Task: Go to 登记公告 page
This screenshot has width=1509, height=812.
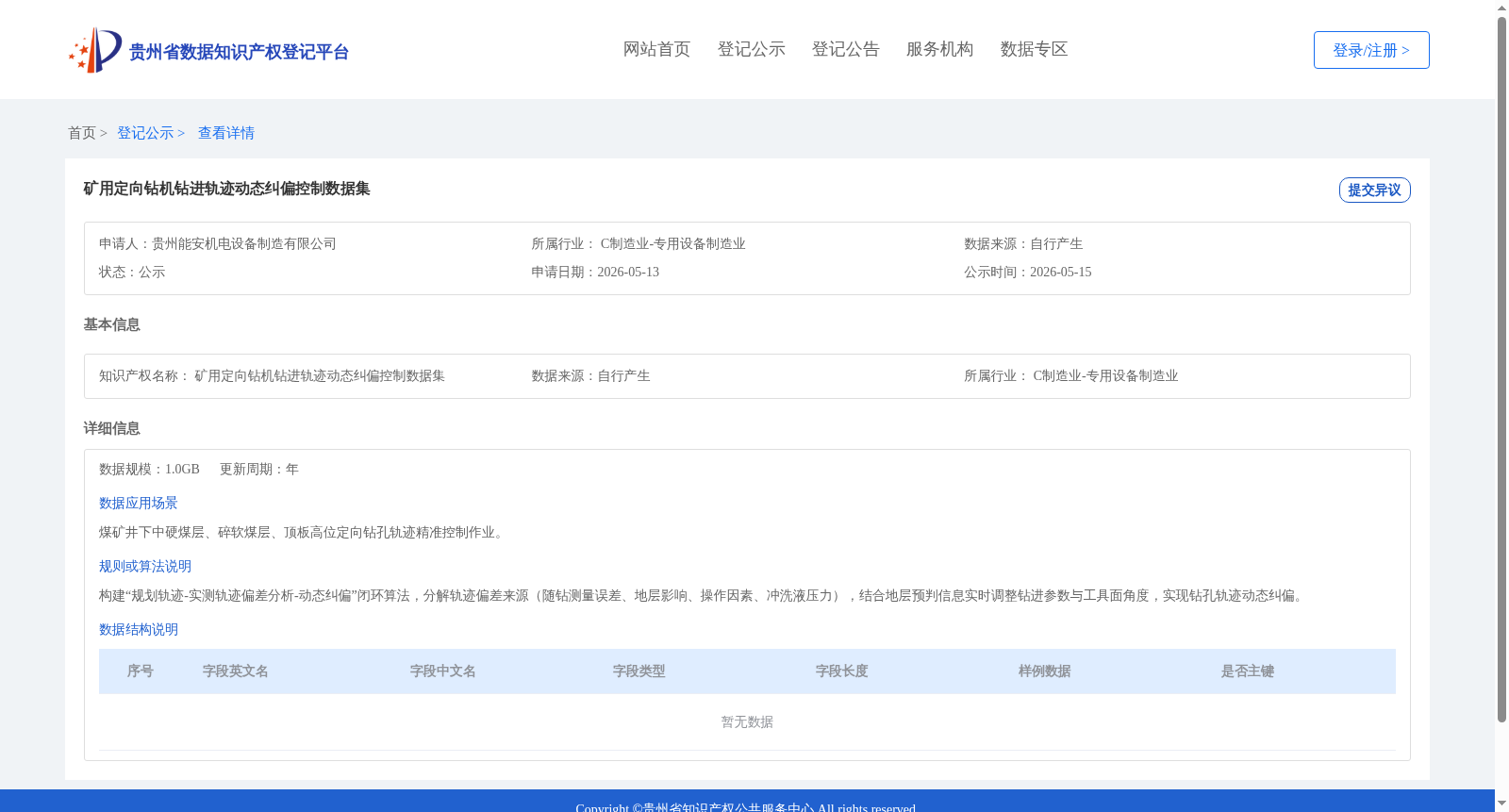Action: pos(845,49)
